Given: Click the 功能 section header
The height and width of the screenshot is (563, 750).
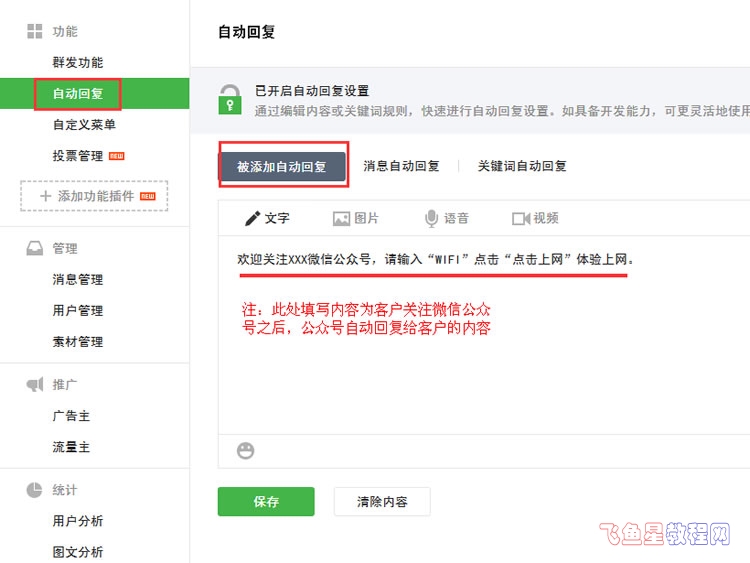Looking at the screenshot, I should 65,31.
